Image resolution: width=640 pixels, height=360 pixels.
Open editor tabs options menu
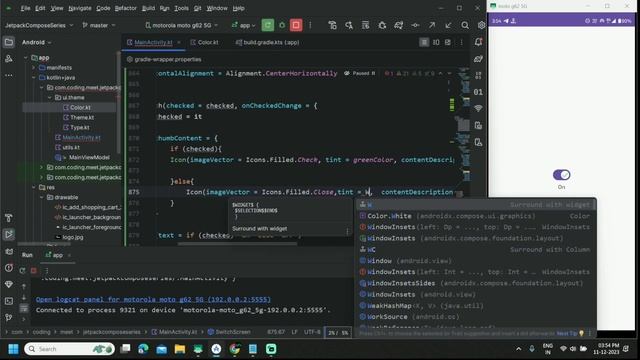coord(462,42)
